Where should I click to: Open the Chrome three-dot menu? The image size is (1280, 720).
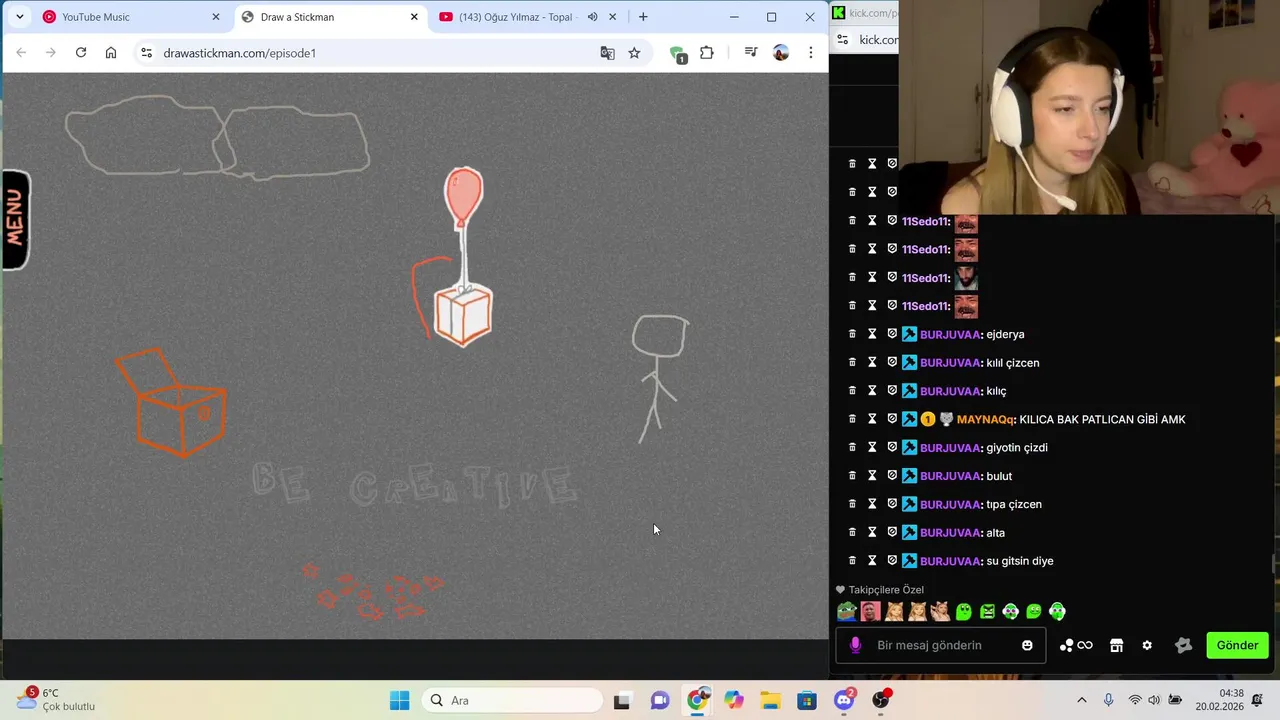(x=811, y=53)
